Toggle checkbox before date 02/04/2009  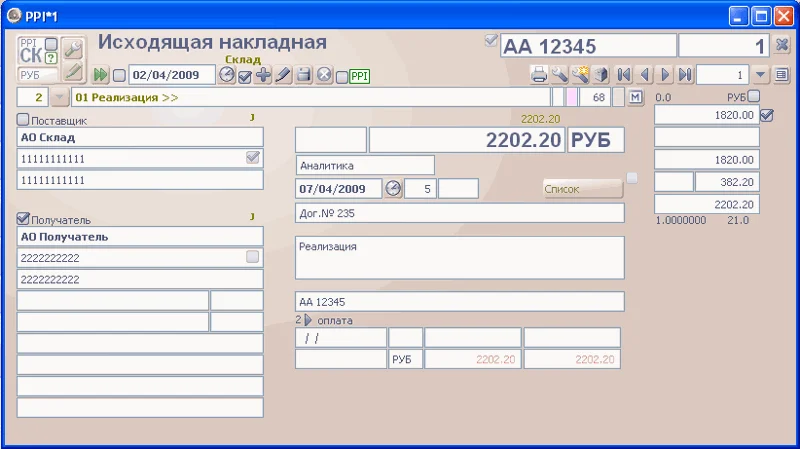coord(119,76)
